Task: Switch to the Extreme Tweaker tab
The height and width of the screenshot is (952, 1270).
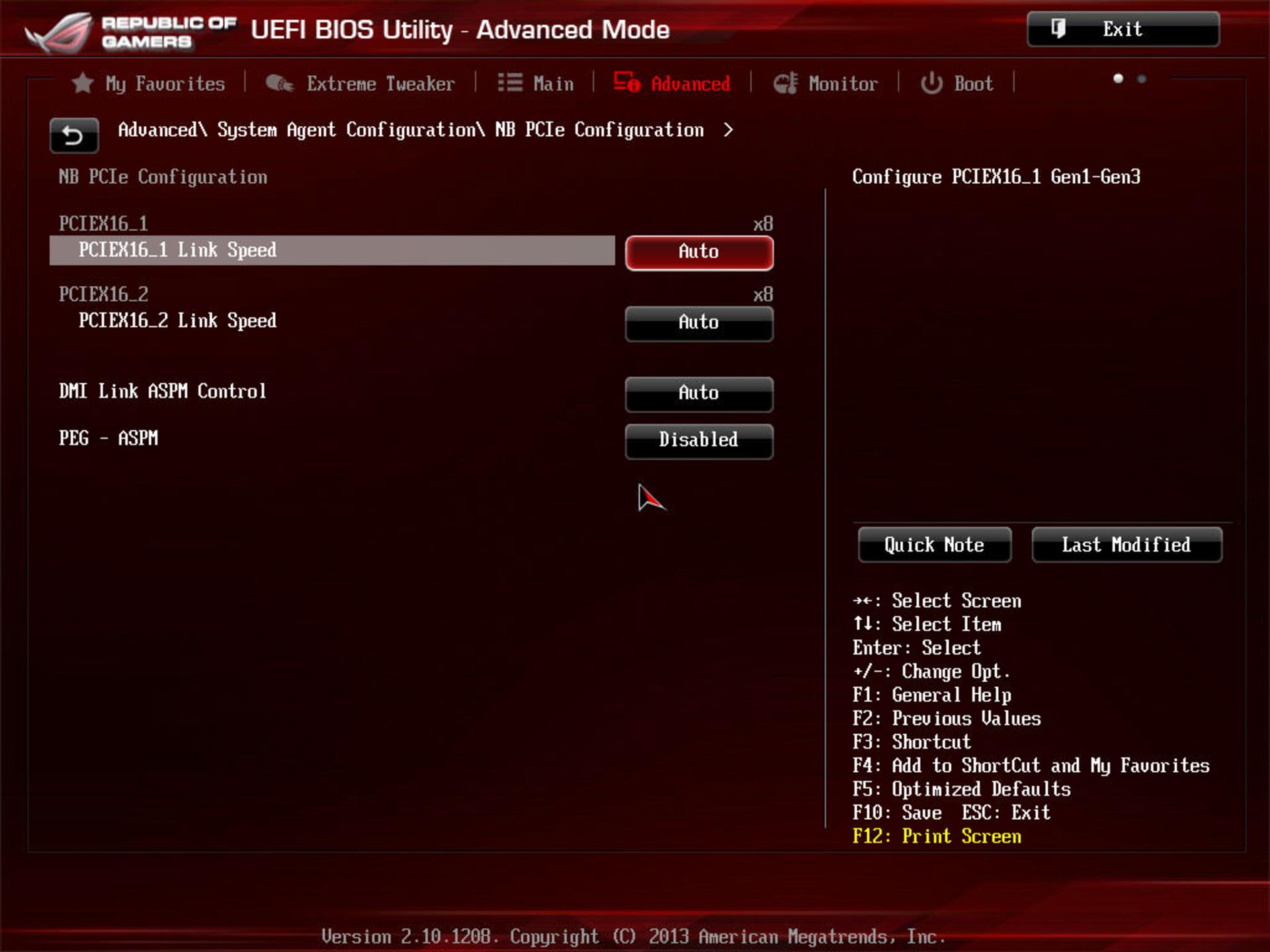Action: pyautogui.click(x=360, y=83)
